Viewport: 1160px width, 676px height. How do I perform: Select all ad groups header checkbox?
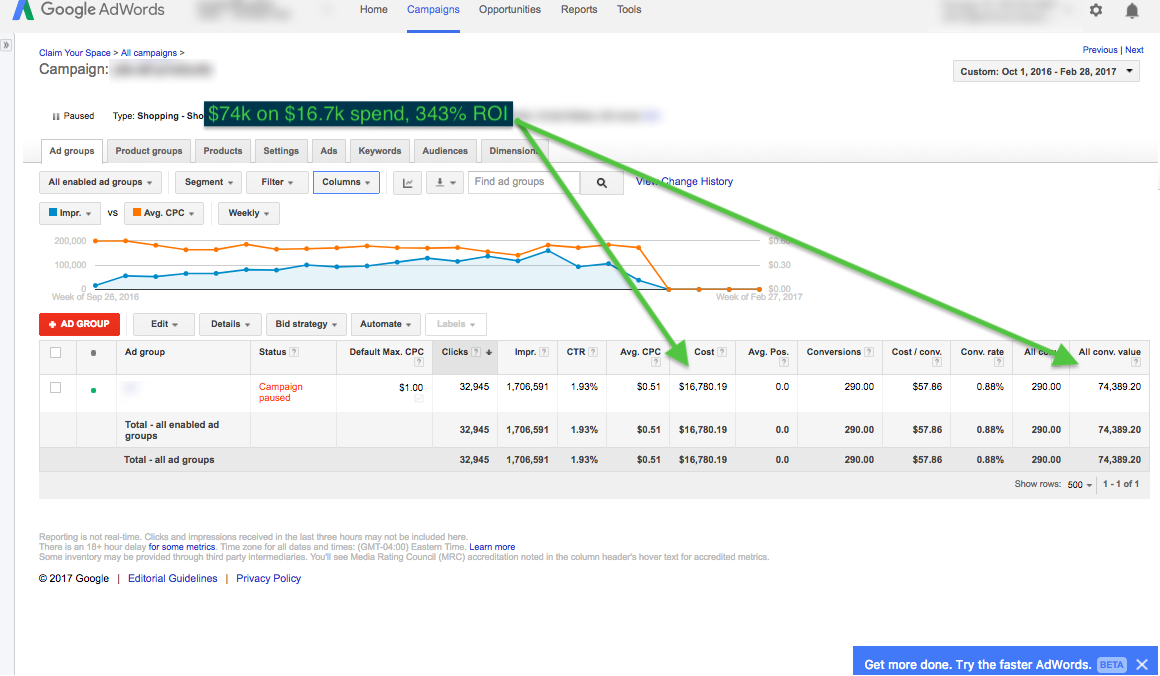pos(55,353)
